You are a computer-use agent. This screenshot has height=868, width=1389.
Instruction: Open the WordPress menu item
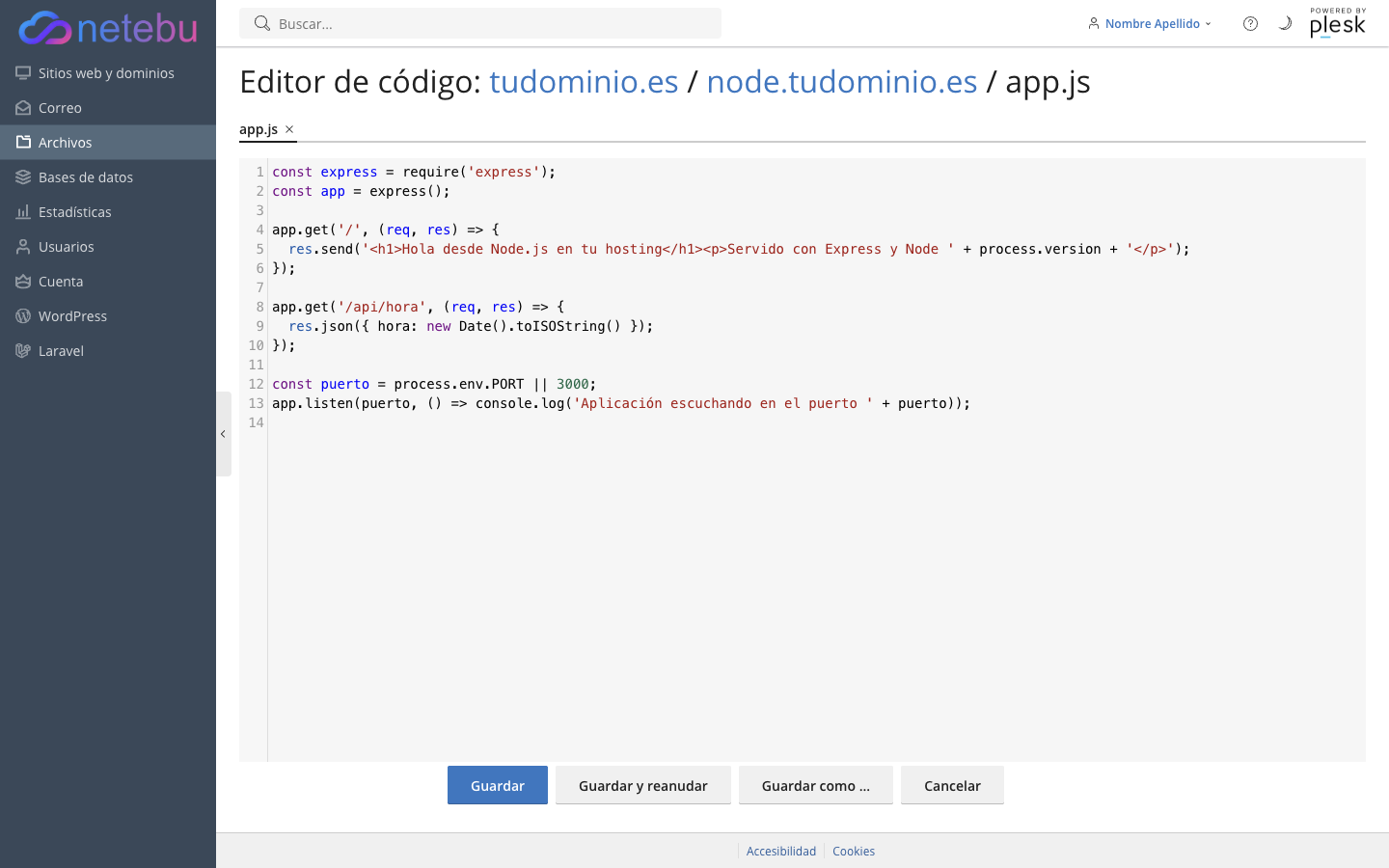click(108, 316)
